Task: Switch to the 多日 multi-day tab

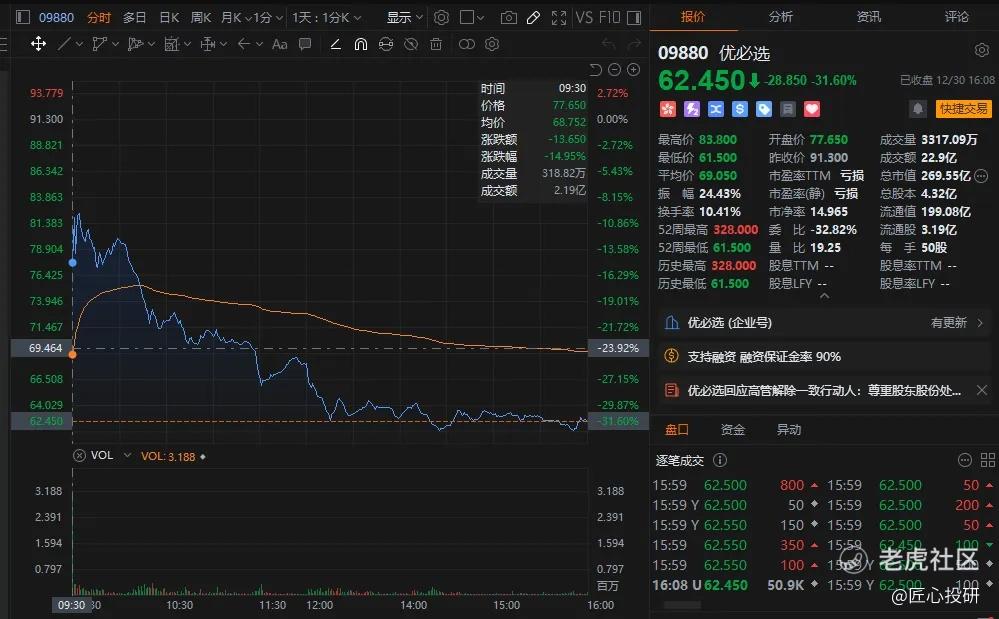Action: point(134,17)
